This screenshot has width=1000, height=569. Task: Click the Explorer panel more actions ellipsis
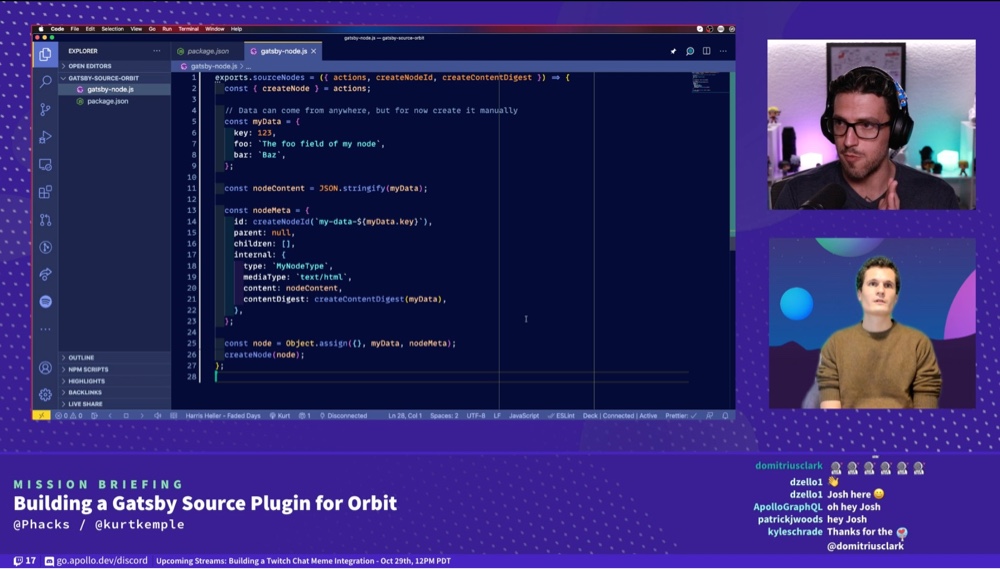click(x=157, y=51)
